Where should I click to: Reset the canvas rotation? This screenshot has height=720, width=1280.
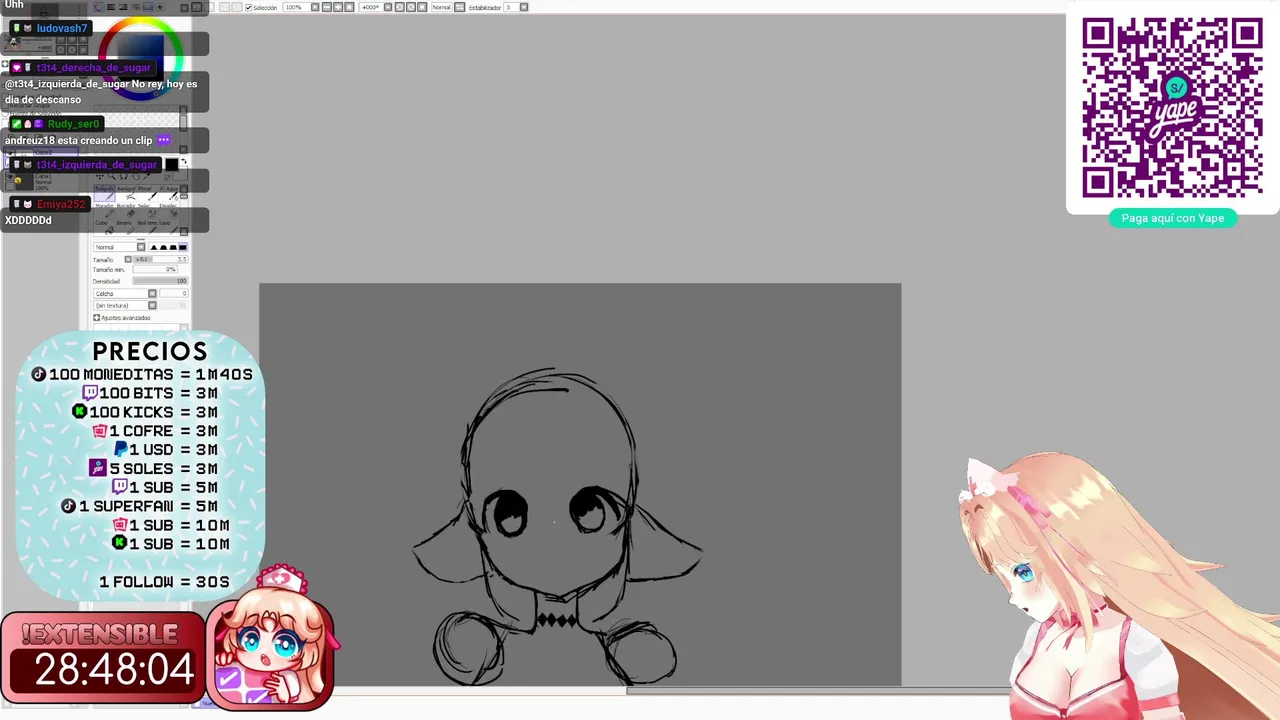tap(422, 7)
